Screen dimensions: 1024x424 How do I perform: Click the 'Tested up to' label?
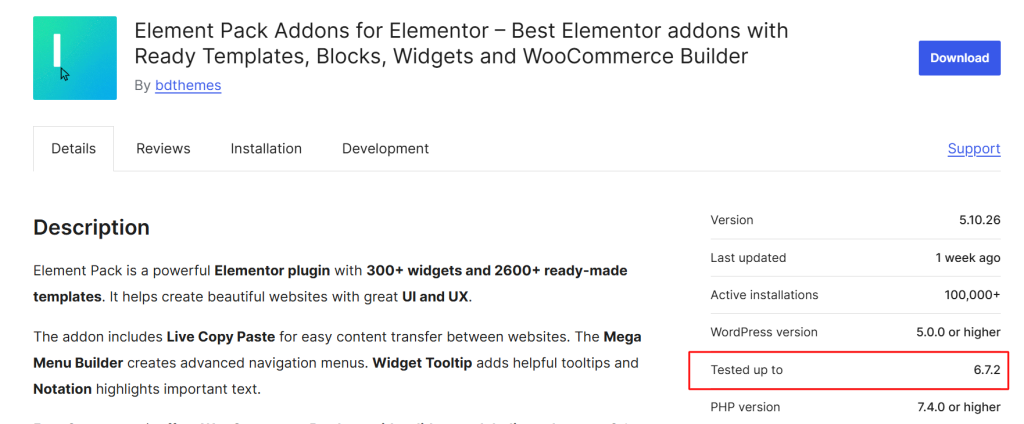click(x=746, y=370)
